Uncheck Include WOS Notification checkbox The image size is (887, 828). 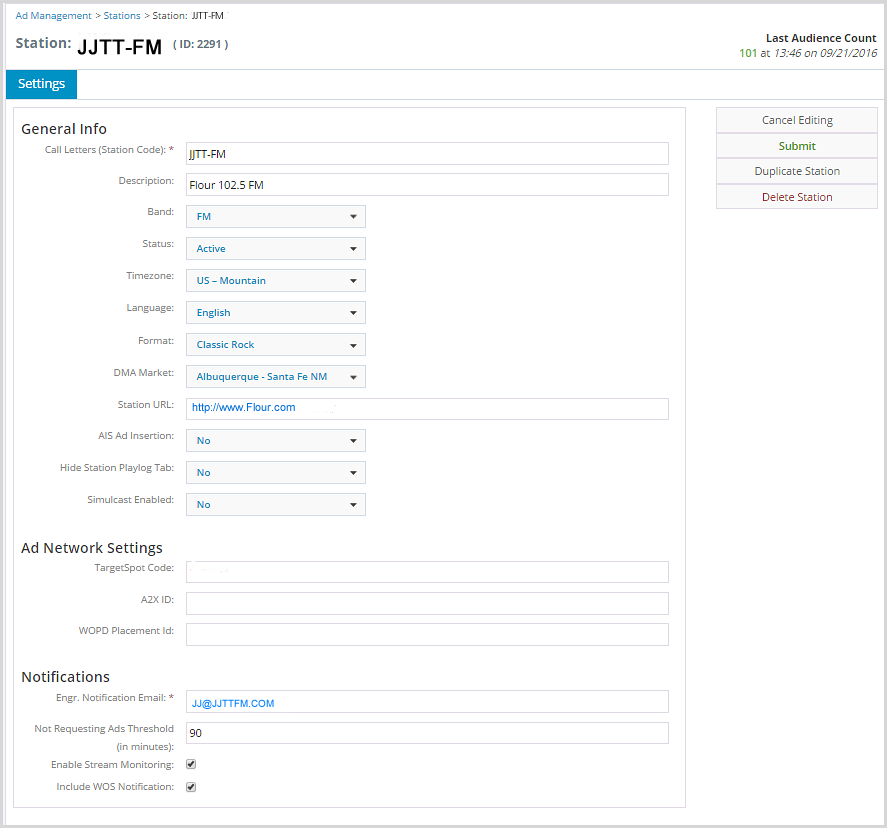(x=191, y=786)
